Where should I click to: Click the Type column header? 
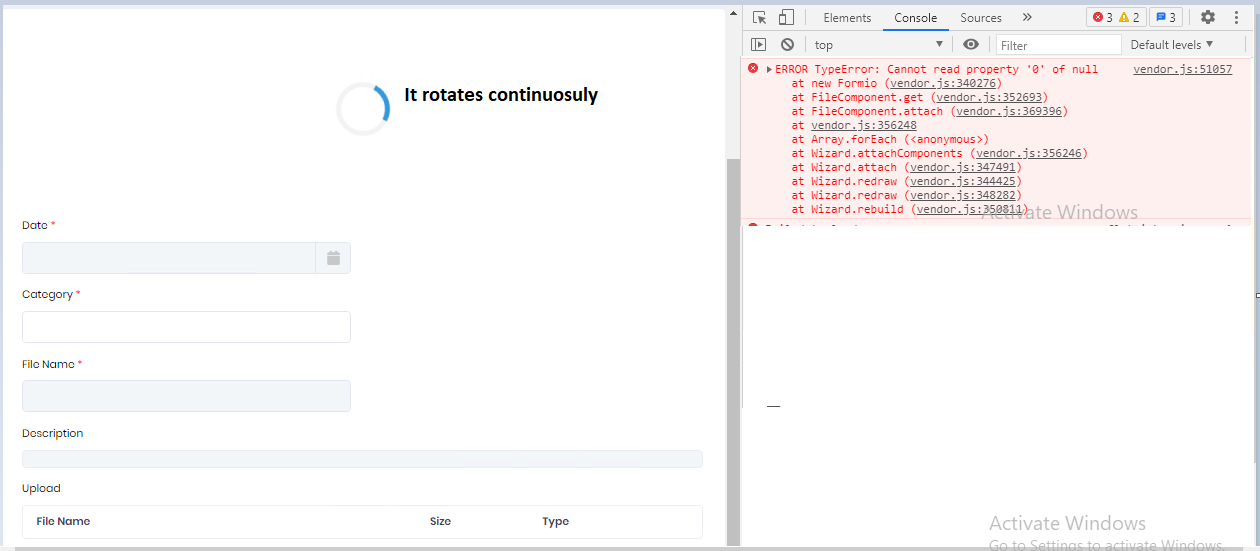(x=555, y=522)
